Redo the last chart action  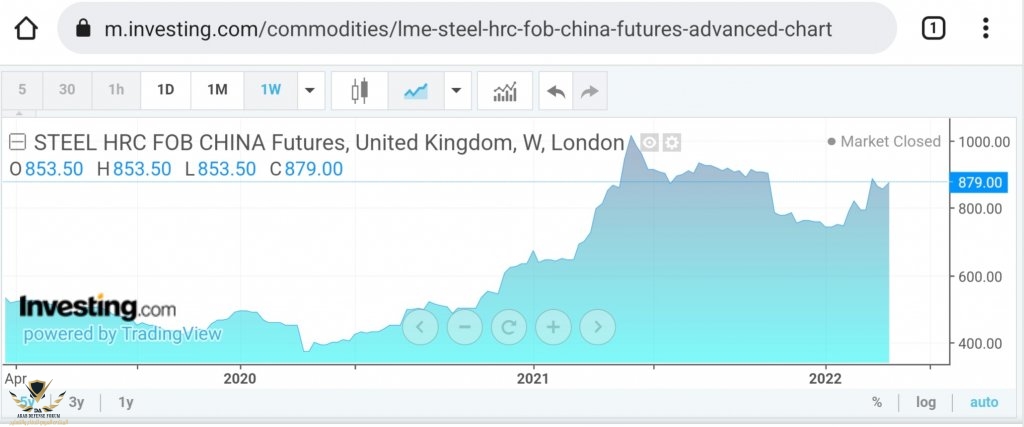pos(590,91)
